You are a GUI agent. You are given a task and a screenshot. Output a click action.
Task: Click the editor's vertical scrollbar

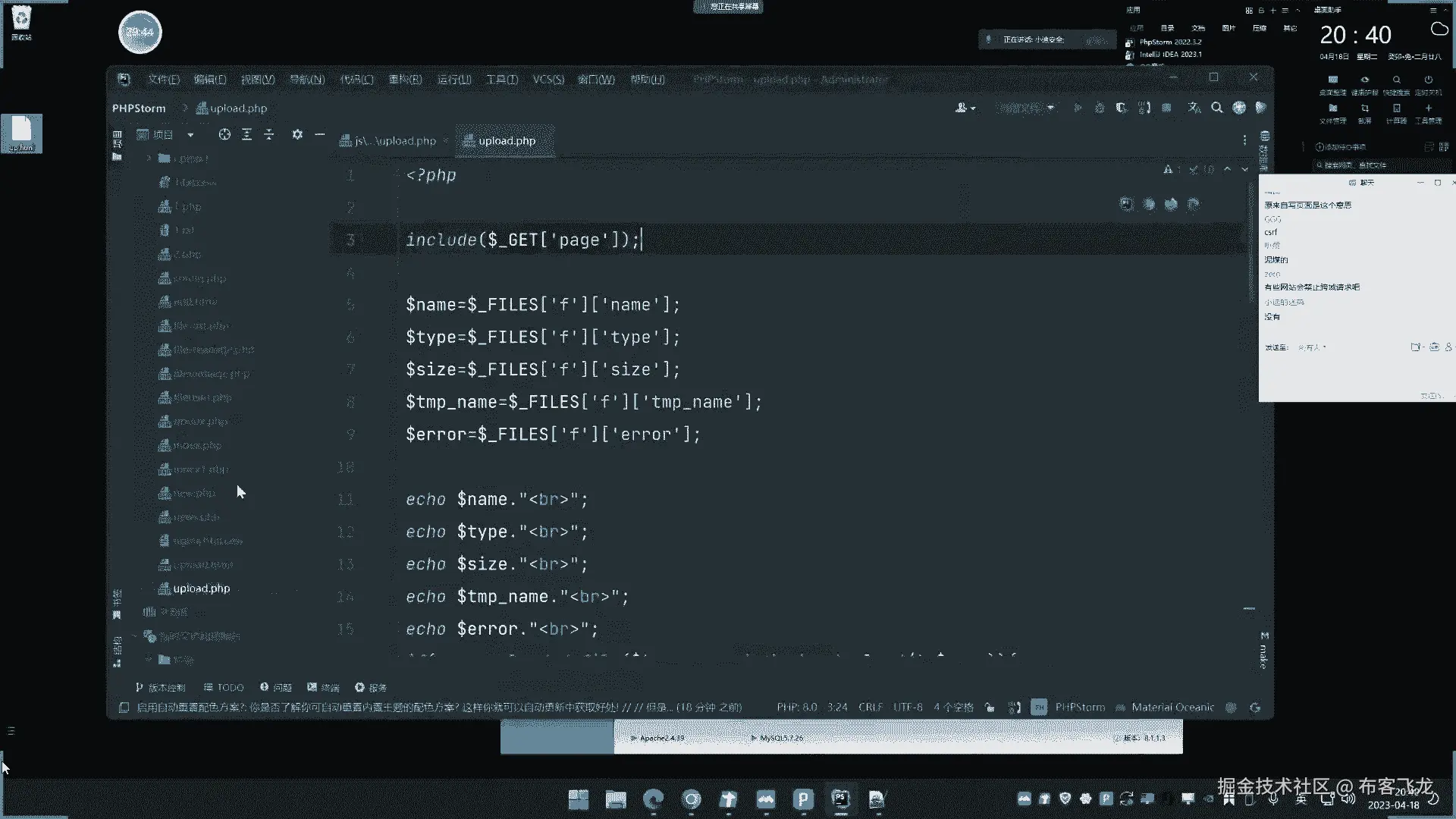(x=1250, y=243)
